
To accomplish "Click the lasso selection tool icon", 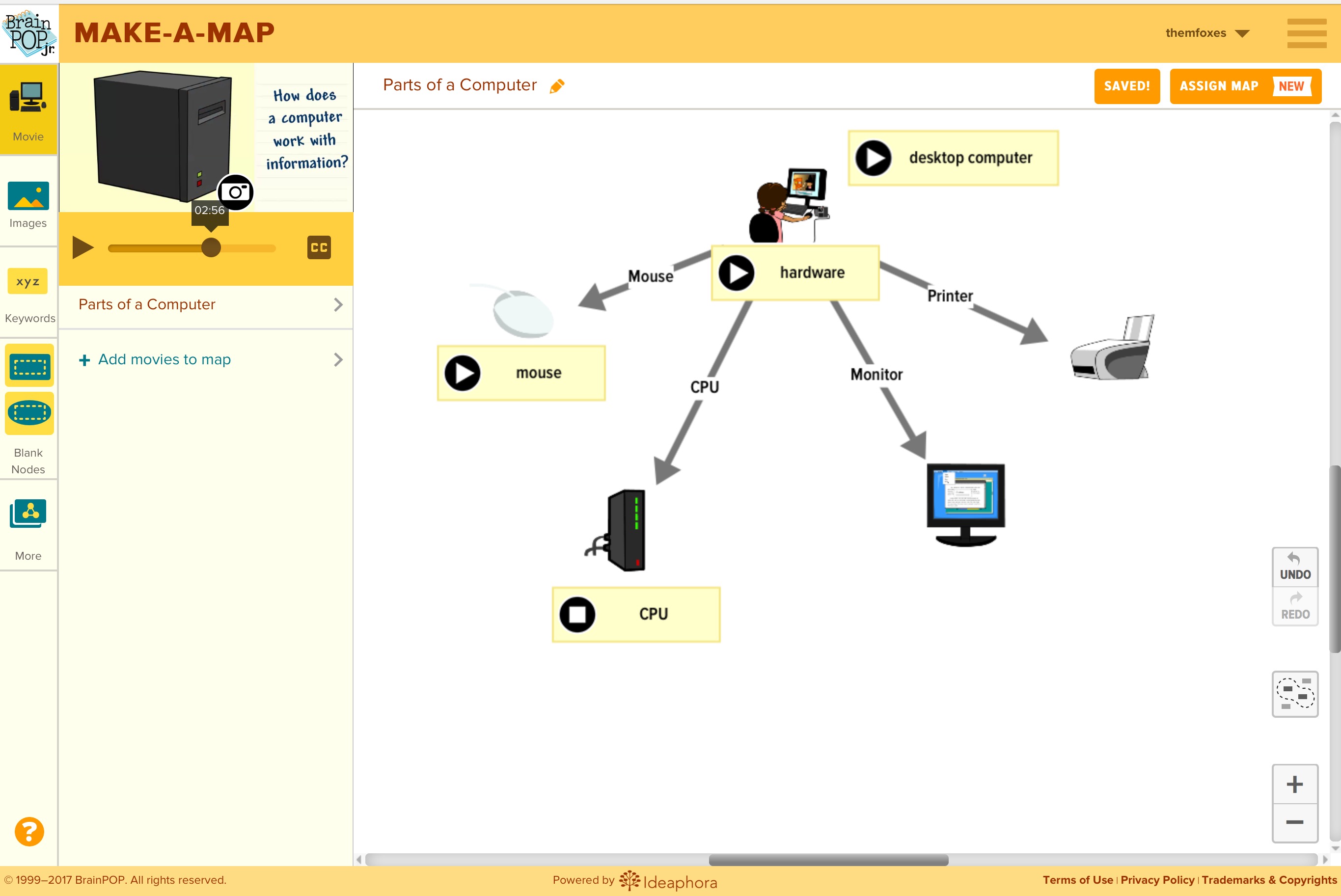I will point(1294,693).
